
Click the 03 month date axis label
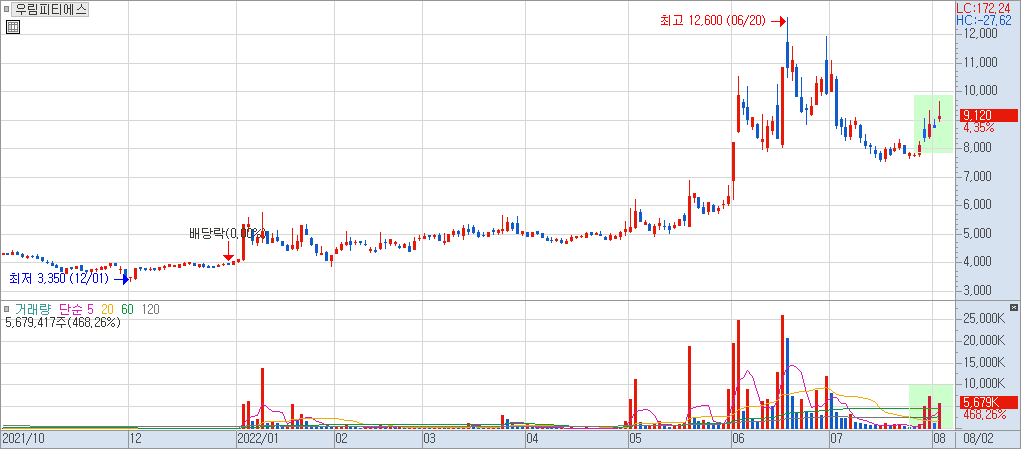430,439
